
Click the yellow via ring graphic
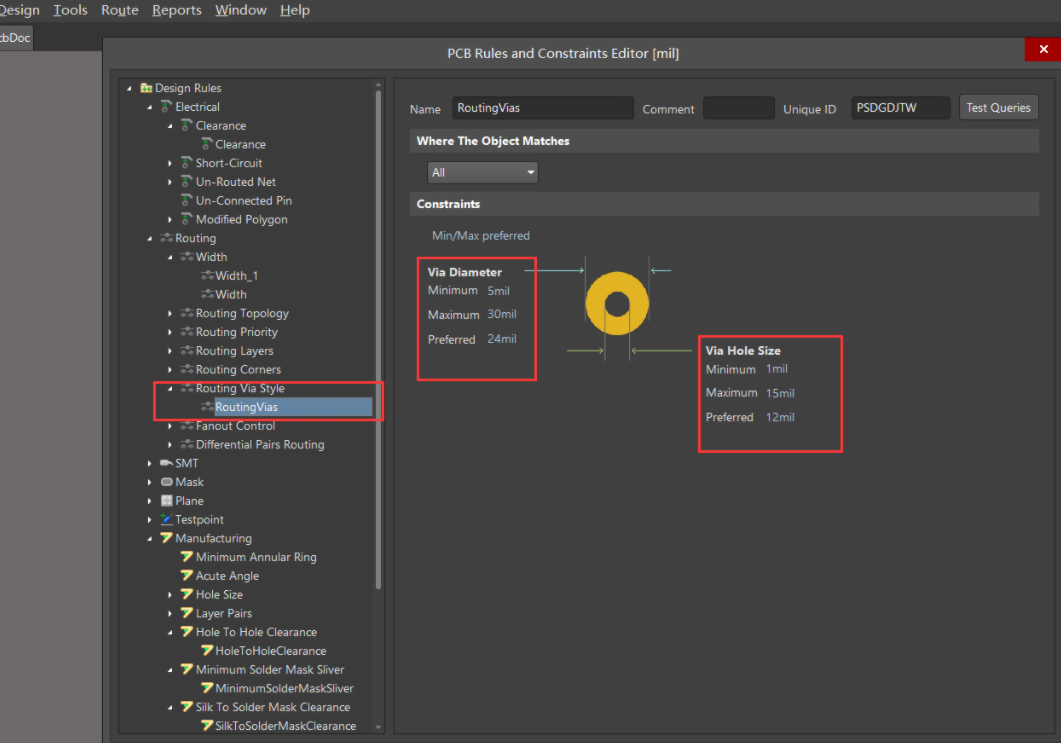tap(617, 303)
